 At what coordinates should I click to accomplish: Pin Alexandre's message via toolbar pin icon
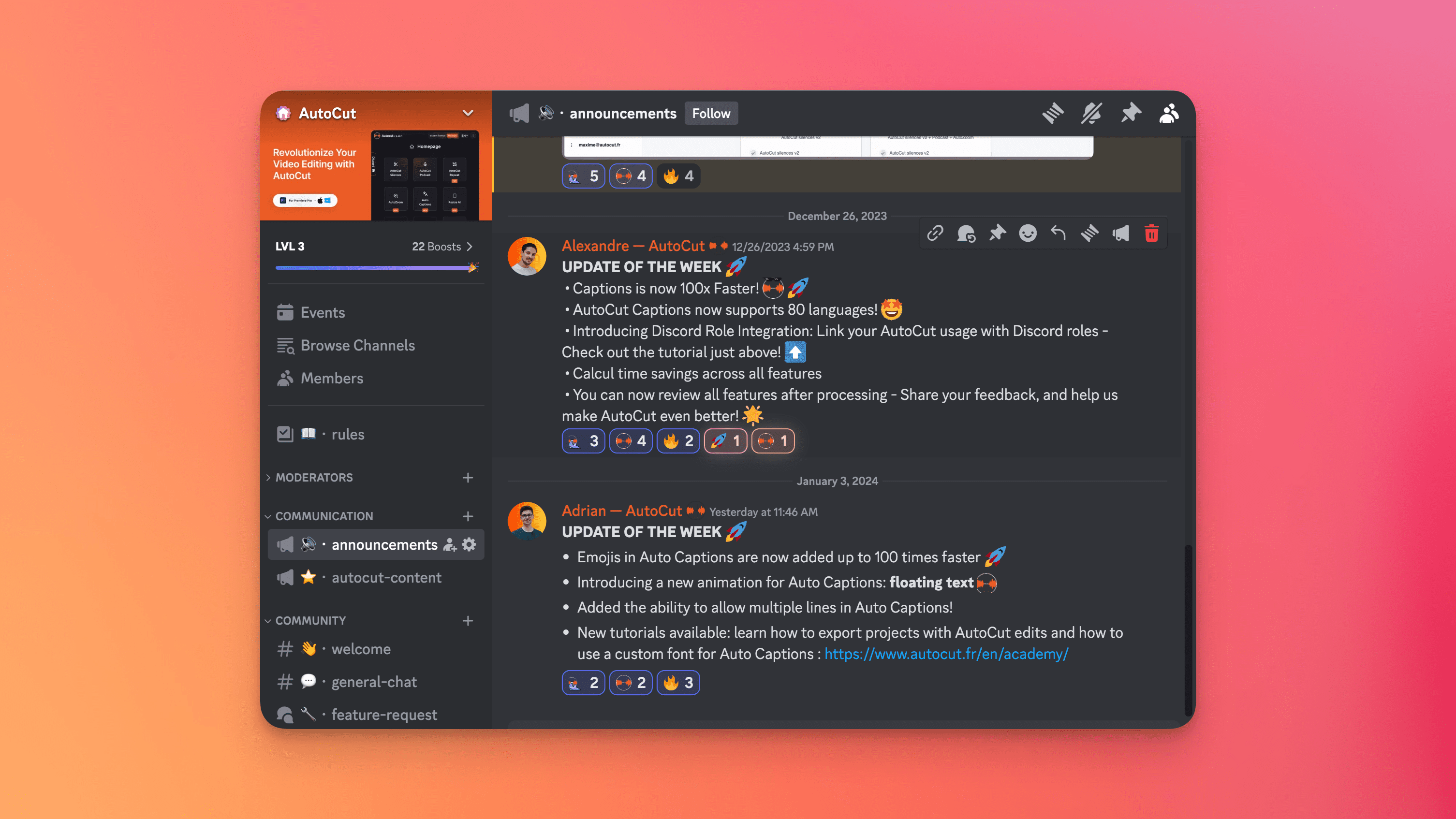[x=997, y=233]
